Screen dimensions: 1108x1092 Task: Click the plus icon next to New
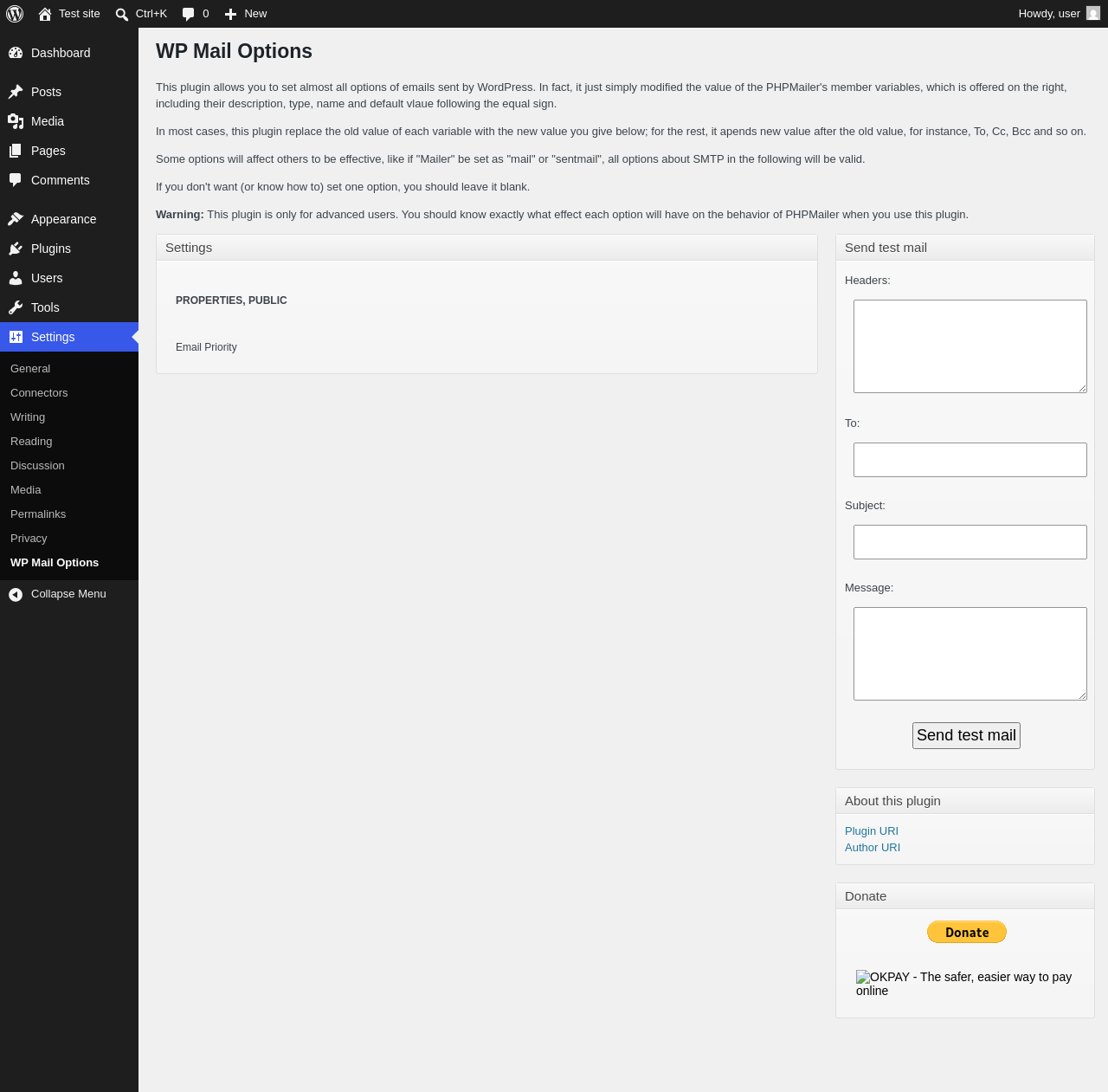(230, 14)
